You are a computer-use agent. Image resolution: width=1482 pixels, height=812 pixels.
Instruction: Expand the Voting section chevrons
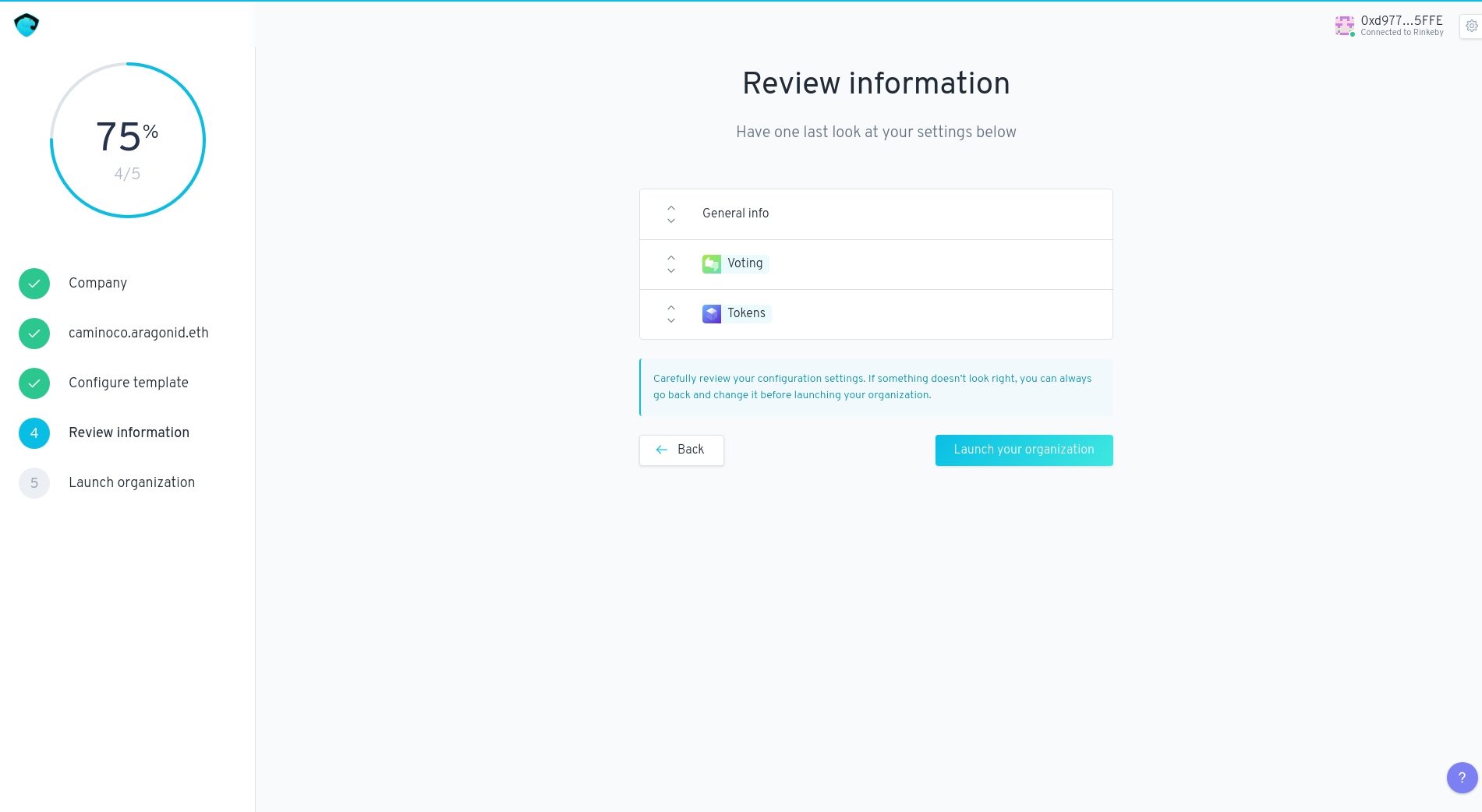(670, 264)
